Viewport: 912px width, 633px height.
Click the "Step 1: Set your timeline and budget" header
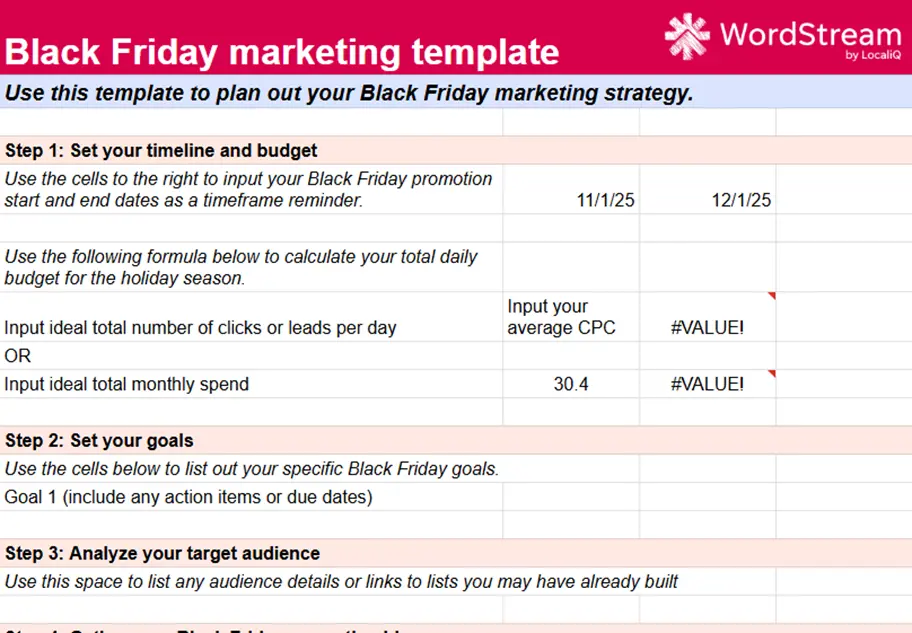(x=162, y=151)
